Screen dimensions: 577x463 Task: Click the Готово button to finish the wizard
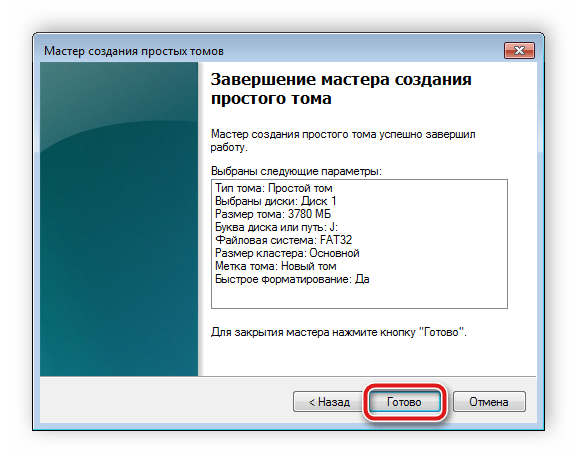click(404, 402)
